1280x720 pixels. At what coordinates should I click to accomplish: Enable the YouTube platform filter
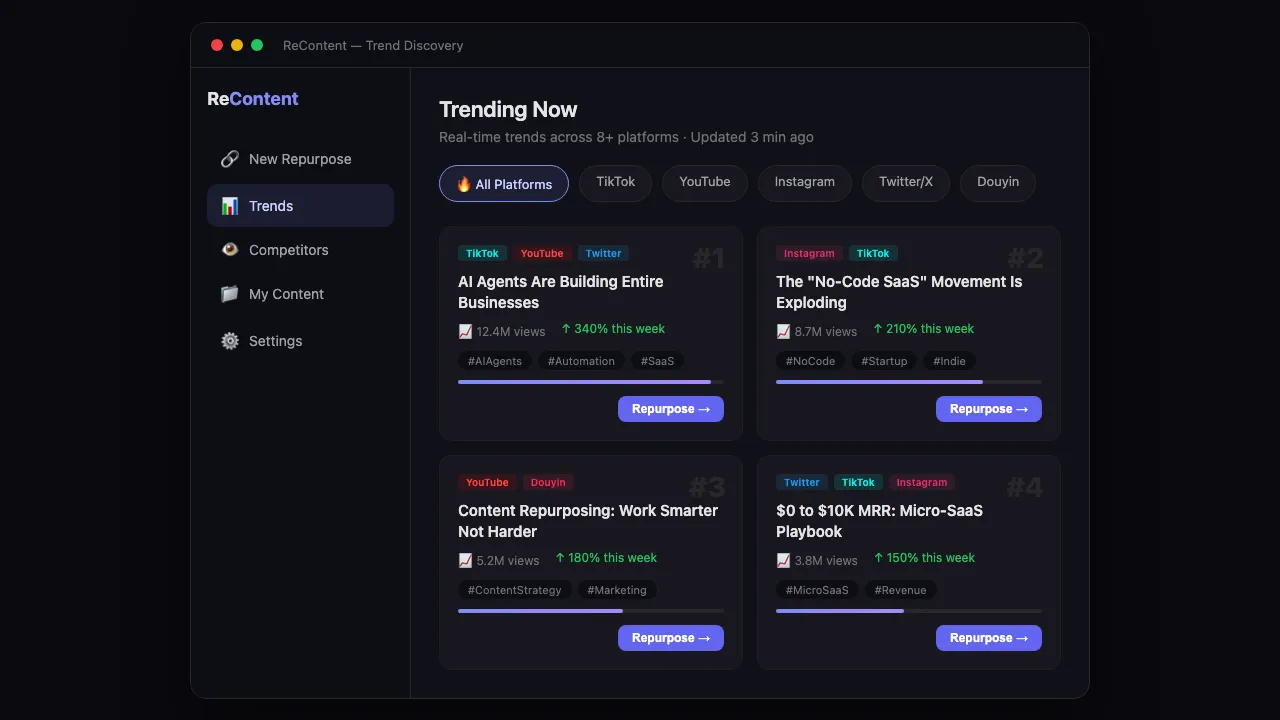pos(704,183)
